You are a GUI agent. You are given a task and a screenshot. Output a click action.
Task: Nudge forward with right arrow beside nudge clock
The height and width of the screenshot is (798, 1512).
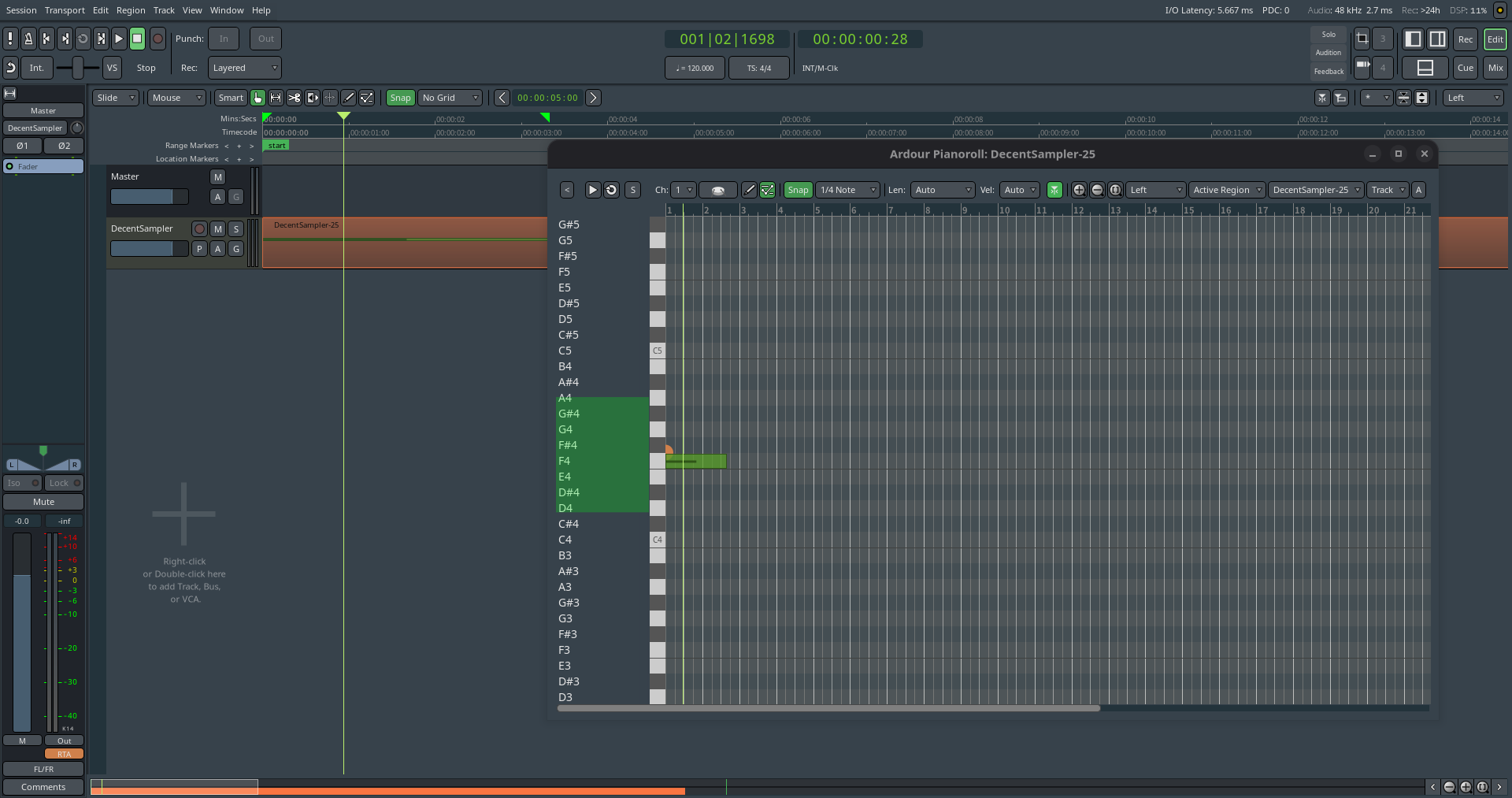pyautogui.click(x=594, y=98)
